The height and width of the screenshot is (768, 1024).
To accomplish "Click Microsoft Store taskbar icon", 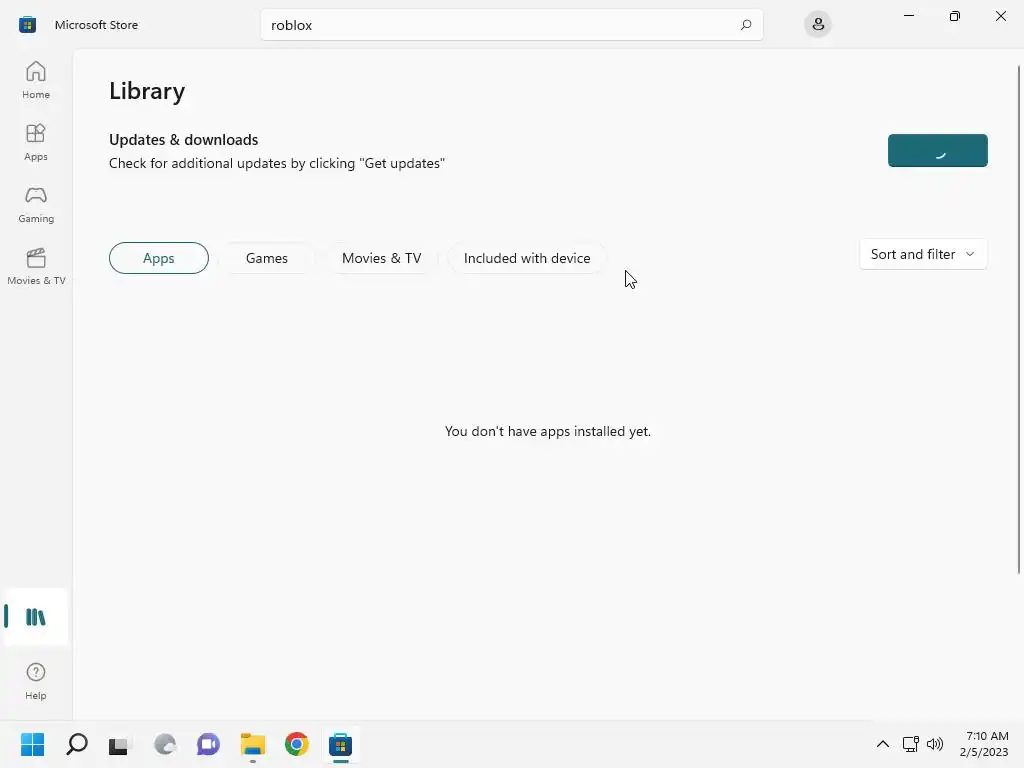I will pyautogui.click(x=340, y=744).
